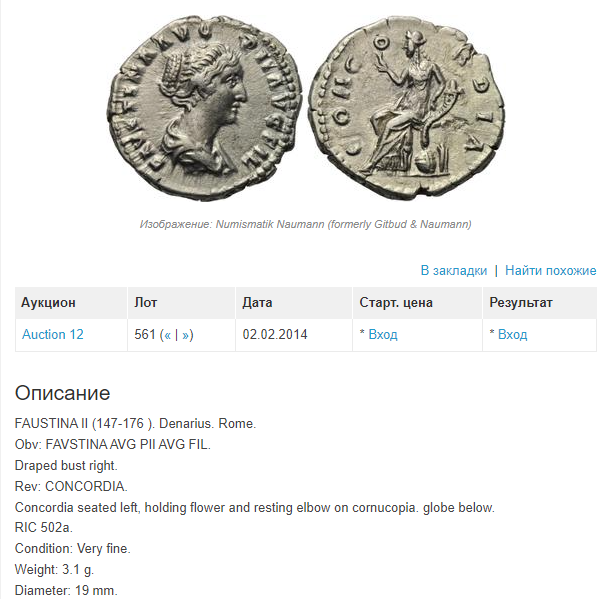604x599 pixels.
Task: Open the Auction 12 link
Action: click(53, 334)
